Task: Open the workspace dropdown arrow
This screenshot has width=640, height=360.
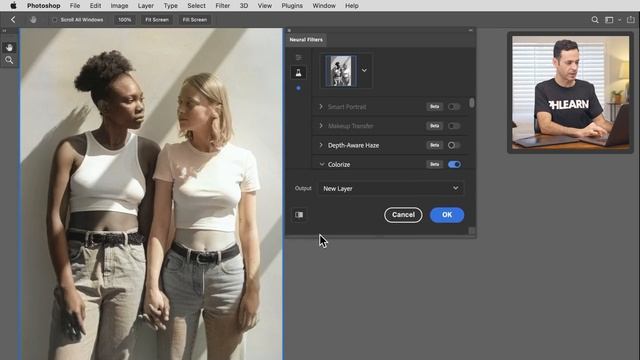Action: click(620, 20)
